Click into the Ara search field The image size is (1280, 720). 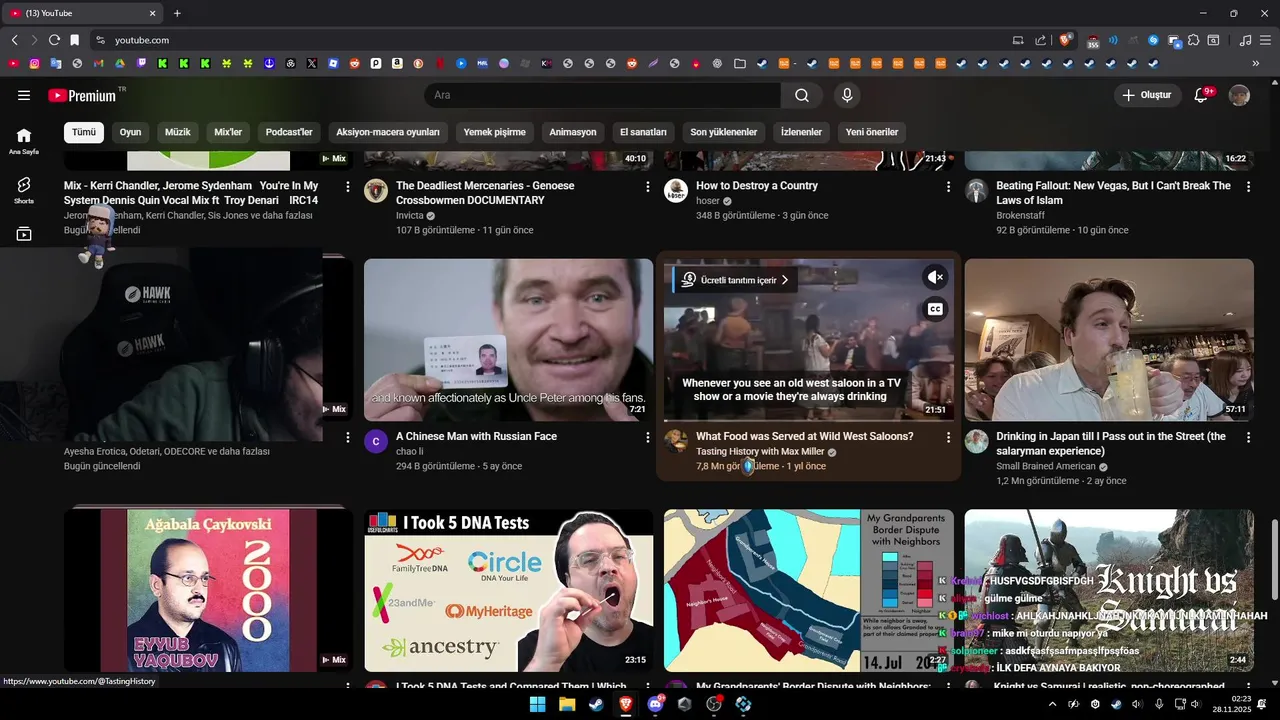tap(603, 95)
